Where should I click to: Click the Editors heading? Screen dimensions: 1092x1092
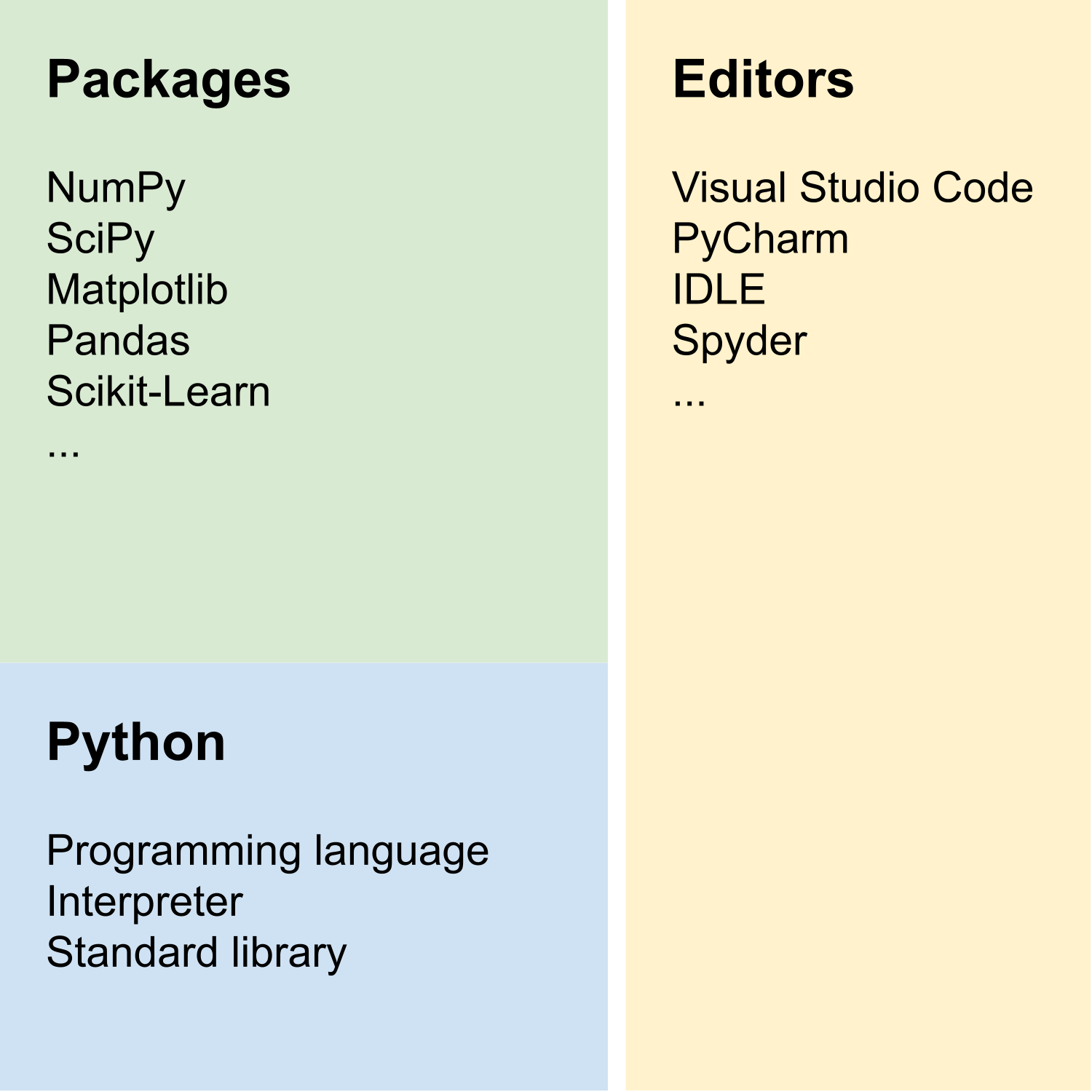pyautogui.click(x=763, y=79)
